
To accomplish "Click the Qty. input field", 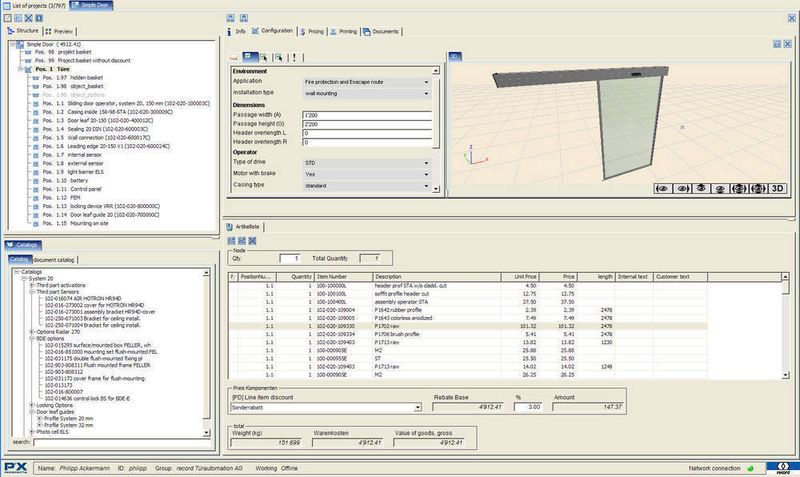I will (290, 259).
